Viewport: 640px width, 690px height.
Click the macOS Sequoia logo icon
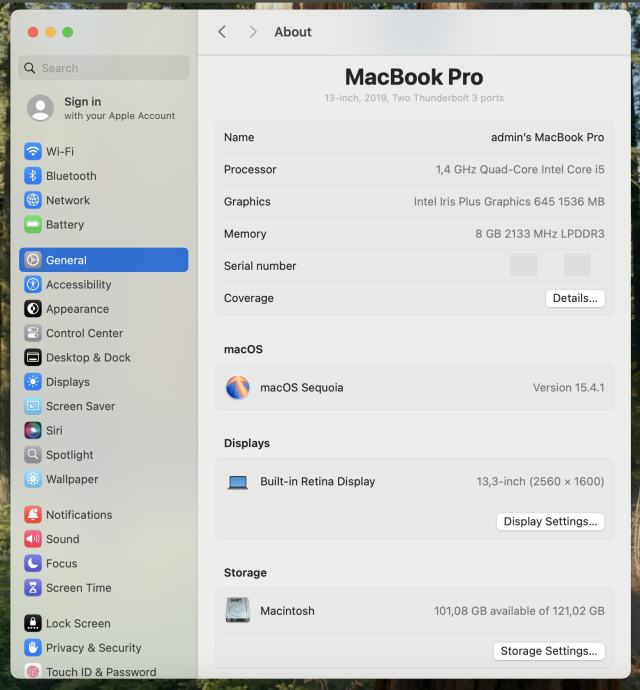coord(238,388)
